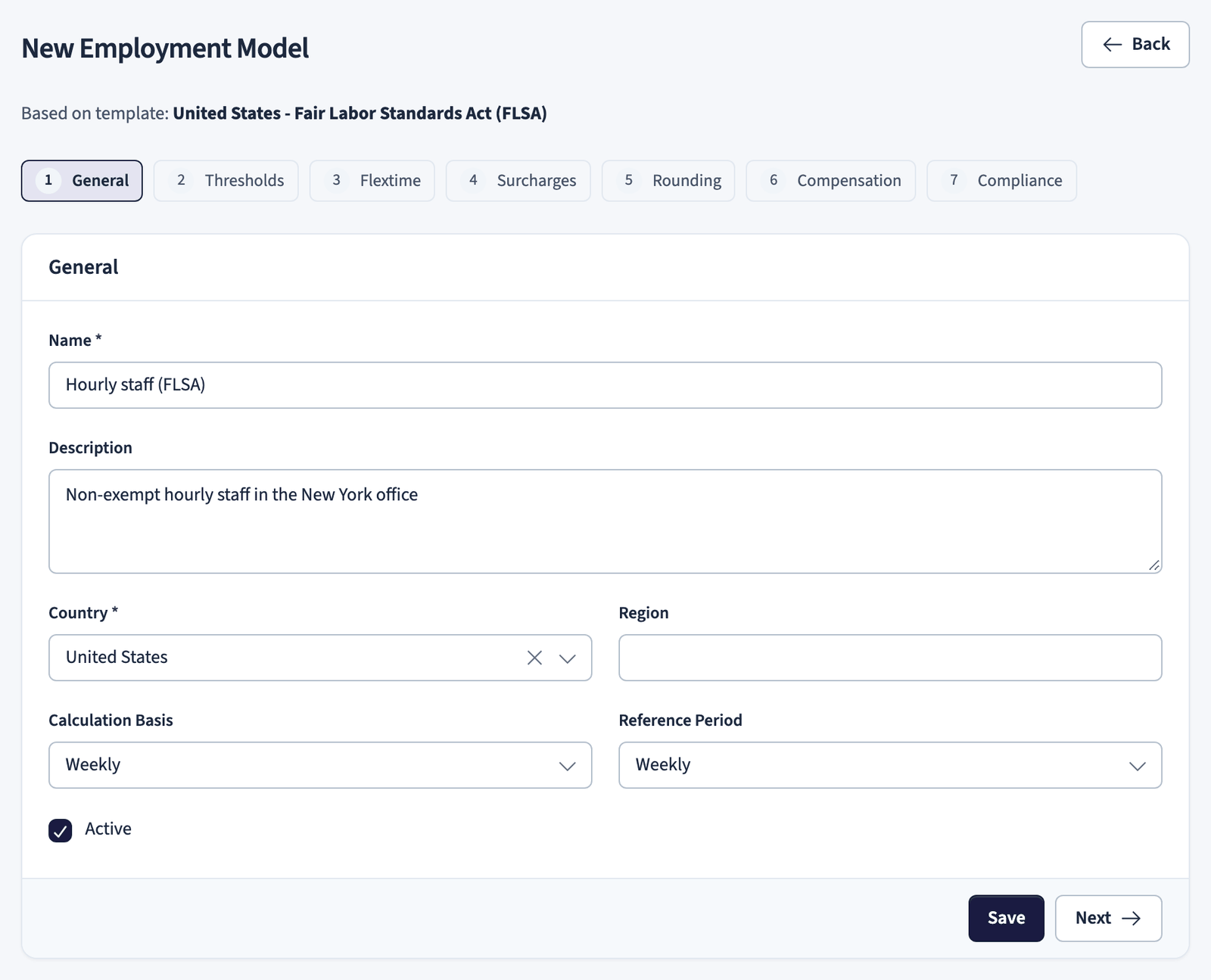Viewport: 1211px width, 980px height.
Task: Save the employment model
Action: coord(1007,918)
